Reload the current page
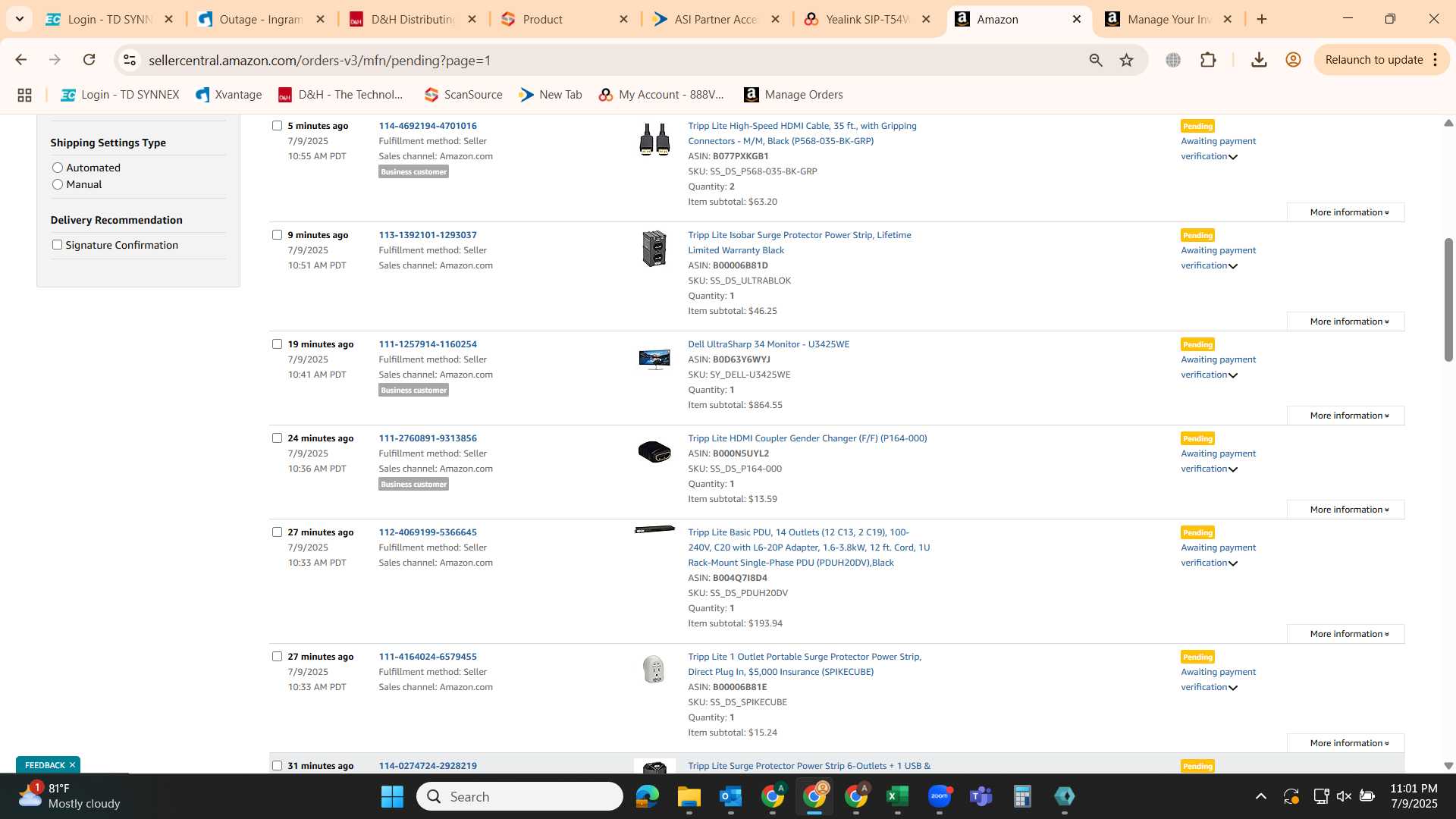The image size is (1456, 819). (x=89, y=60)
